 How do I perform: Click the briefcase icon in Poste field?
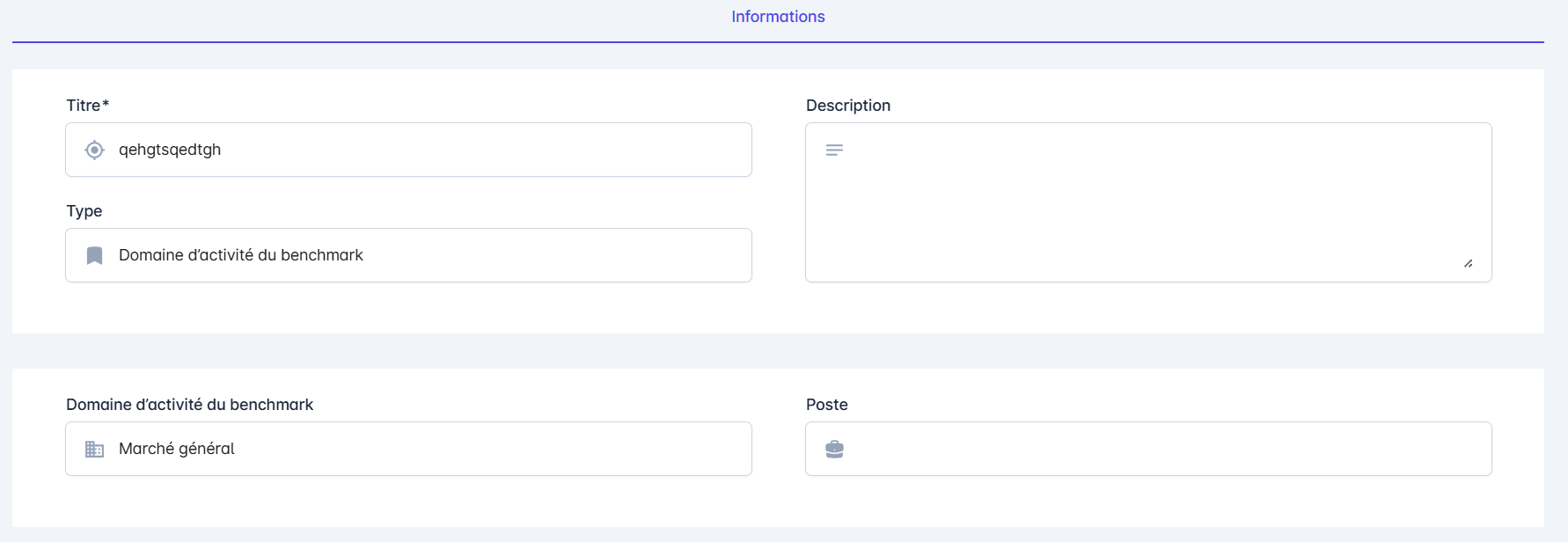point(834,450)
